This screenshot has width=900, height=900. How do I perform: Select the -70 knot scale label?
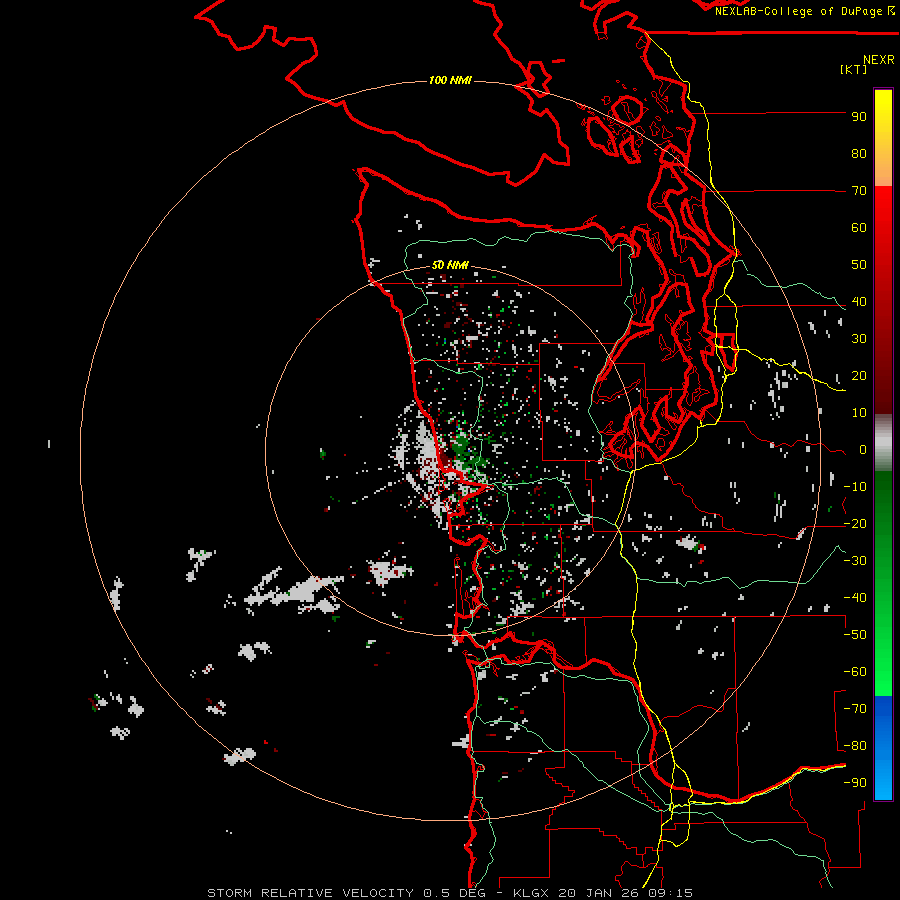855,709
